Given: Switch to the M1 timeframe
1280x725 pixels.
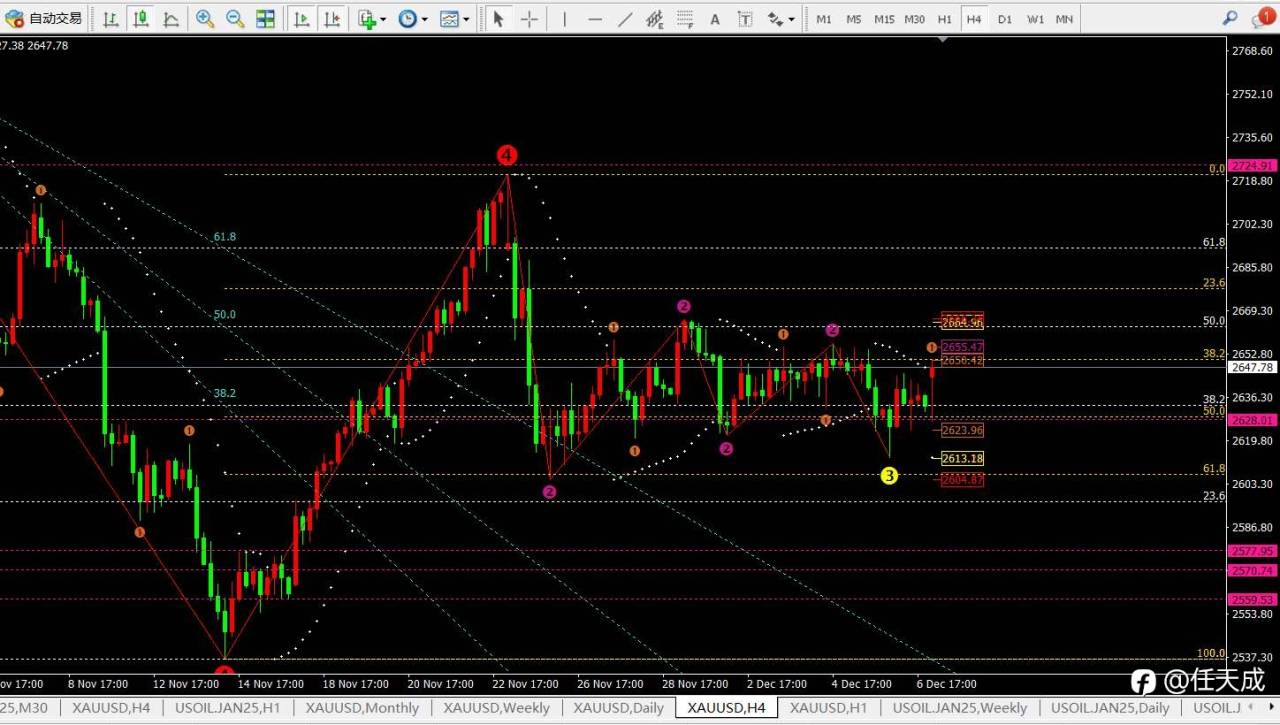Looking at the screenshot, I should tap(824, 19).
